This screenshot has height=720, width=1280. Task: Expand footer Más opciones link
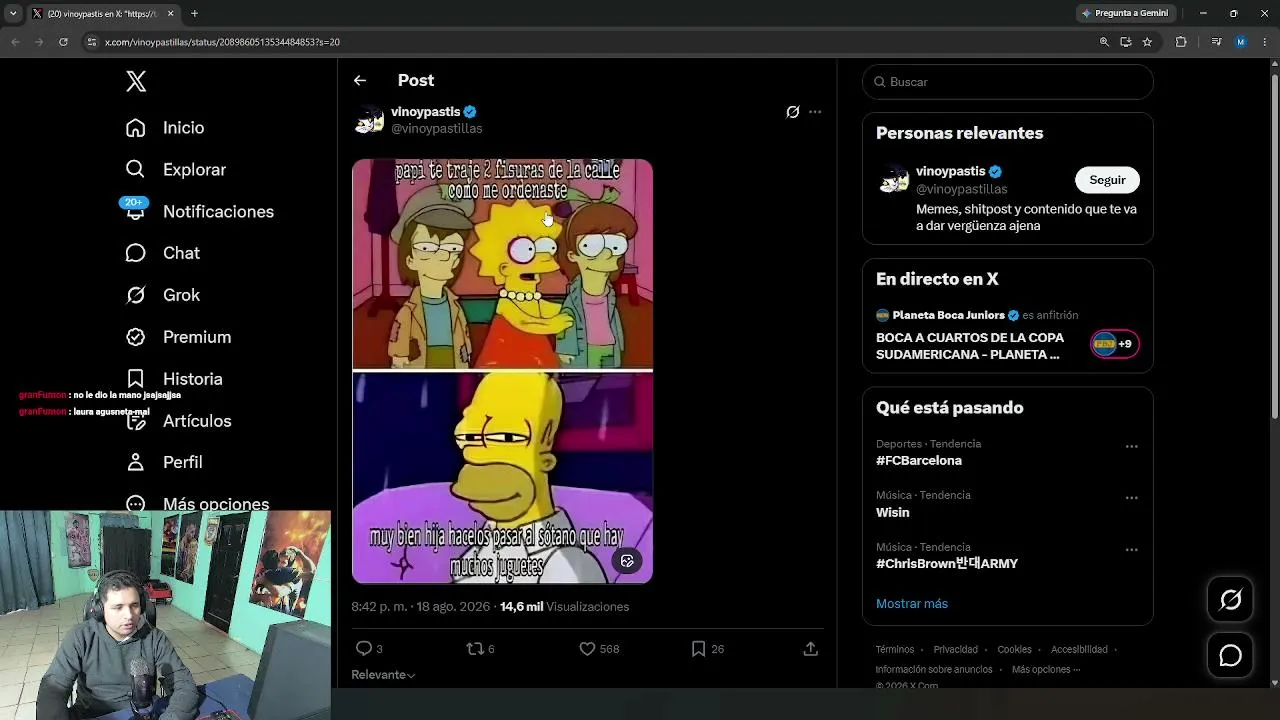(x=1046, y=669)
